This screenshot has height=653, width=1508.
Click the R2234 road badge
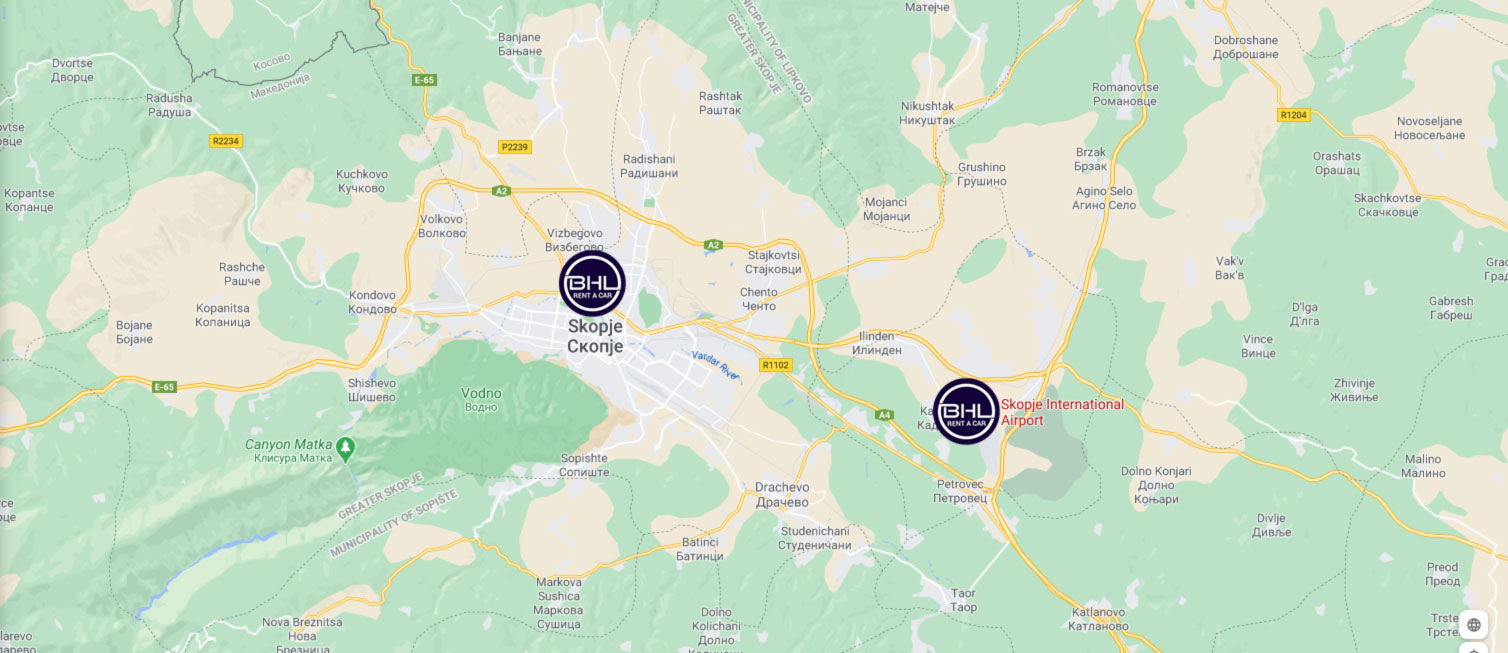tap(226, 141)
